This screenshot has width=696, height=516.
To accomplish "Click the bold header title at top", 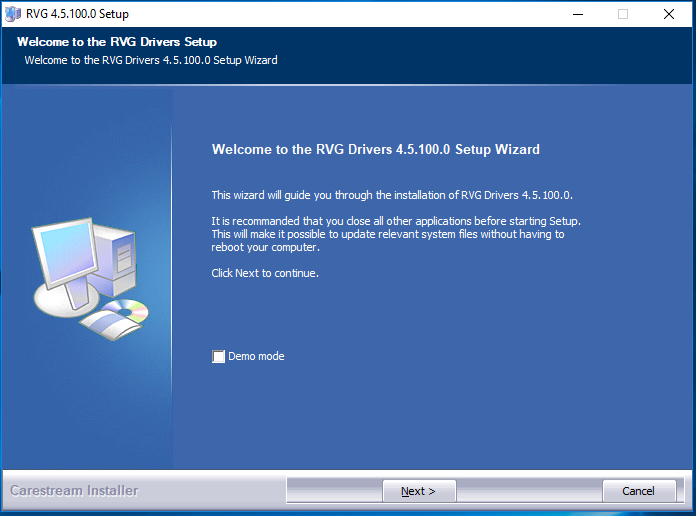I will pyautogui.click(x=117, y=42).
